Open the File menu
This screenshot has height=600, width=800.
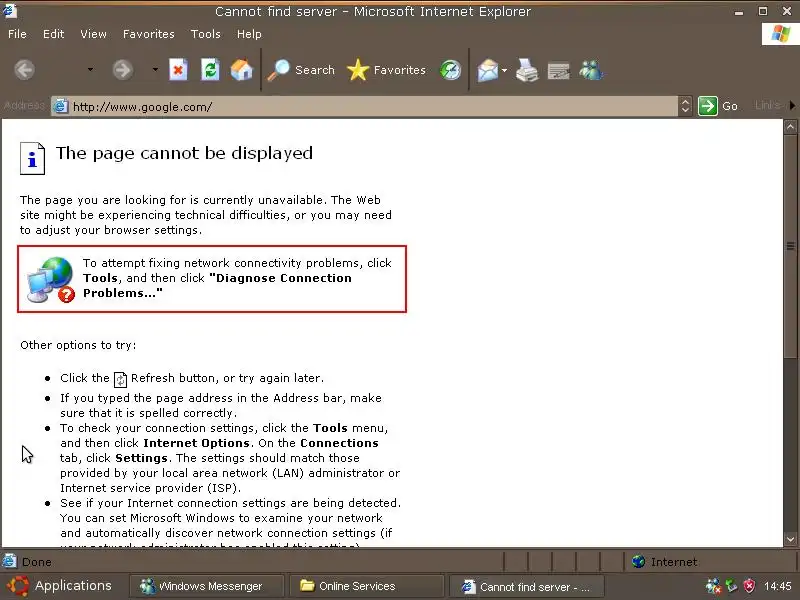click(x=17, y=34)
